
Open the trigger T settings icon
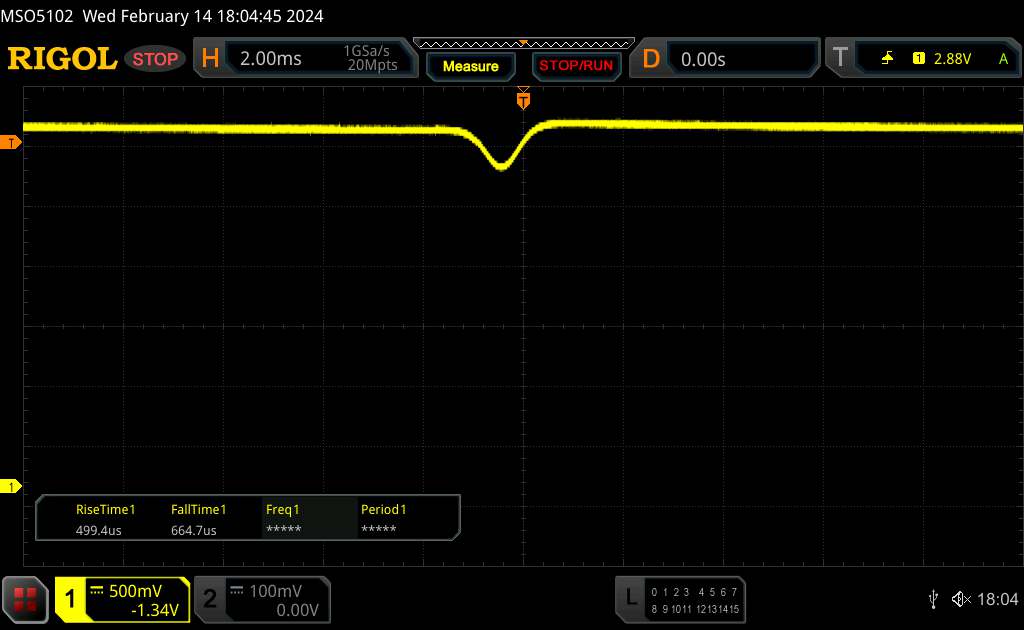840,58
